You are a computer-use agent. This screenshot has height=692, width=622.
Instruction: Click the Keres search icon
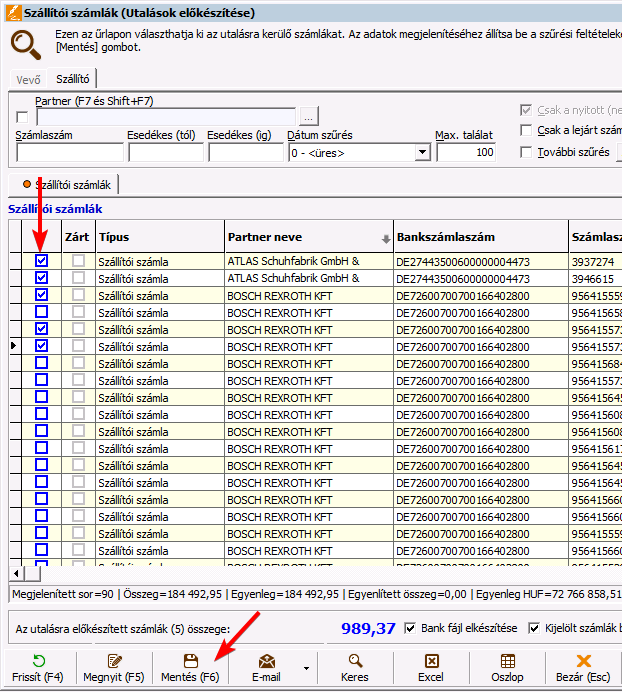[355, 661]
